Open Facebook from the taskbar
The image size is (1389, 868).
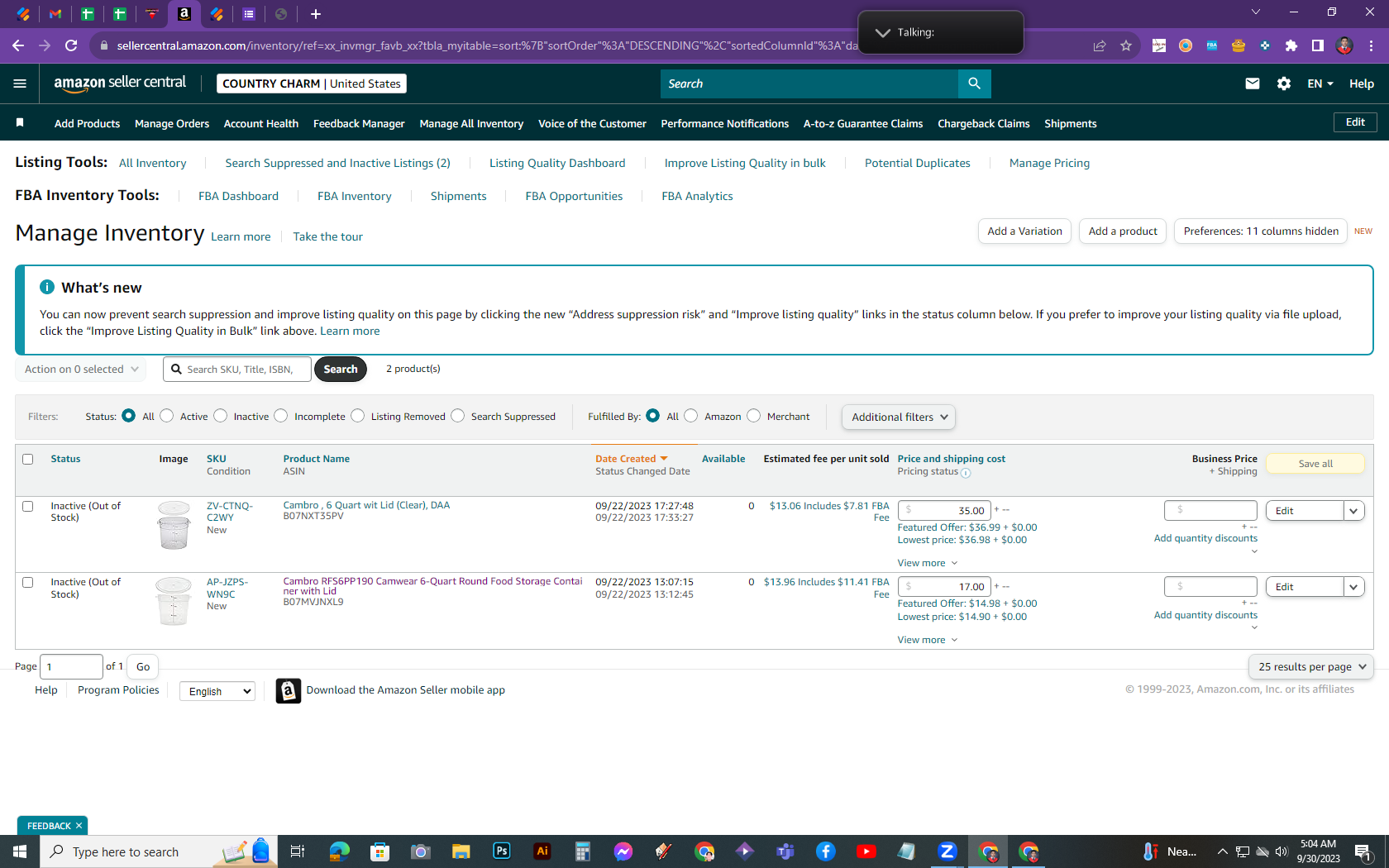click(x=826, y=851)
